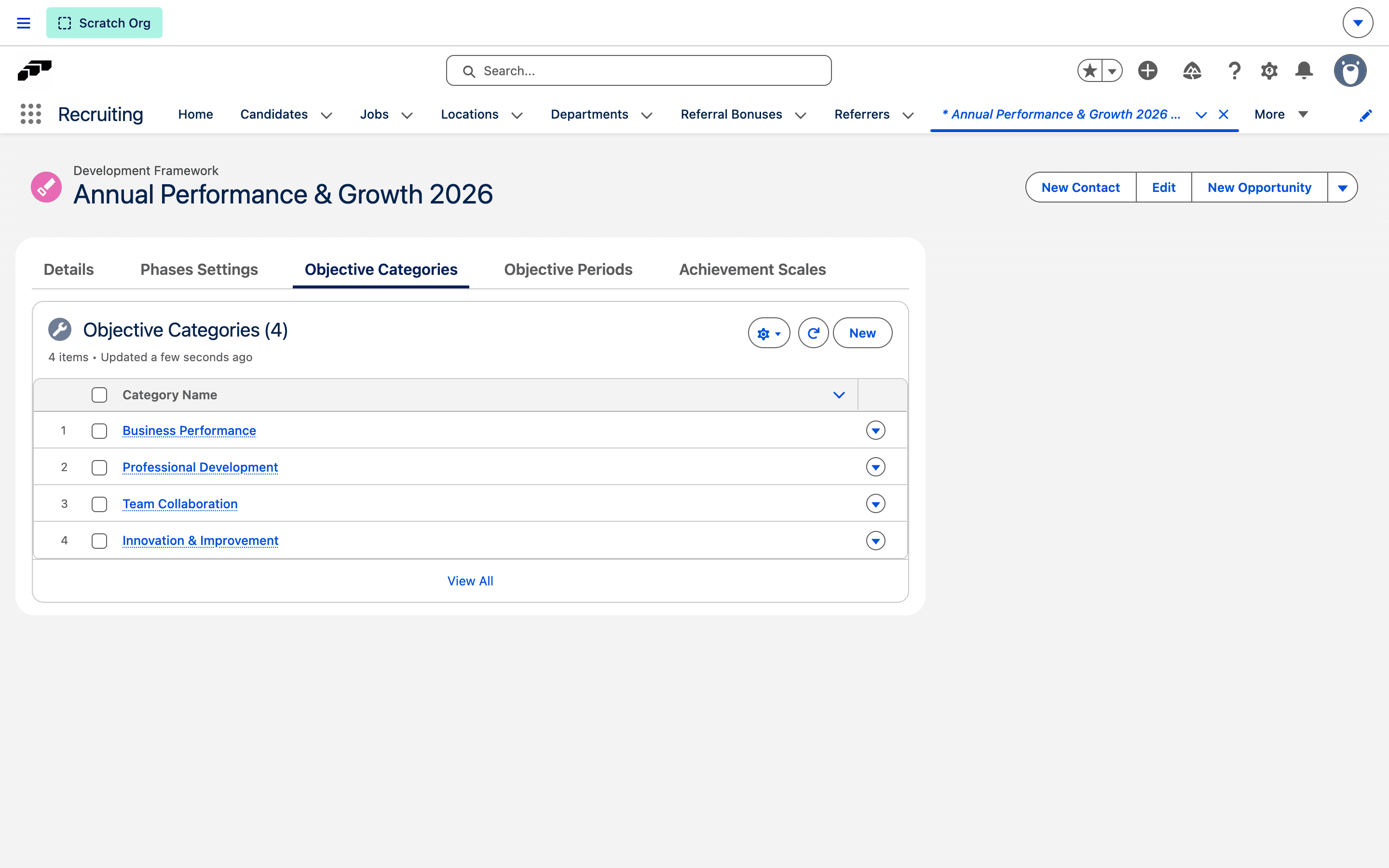Expand the Referrers tab chevron
This screenshot has height=868, width=1389.
(x=908, y=115)
